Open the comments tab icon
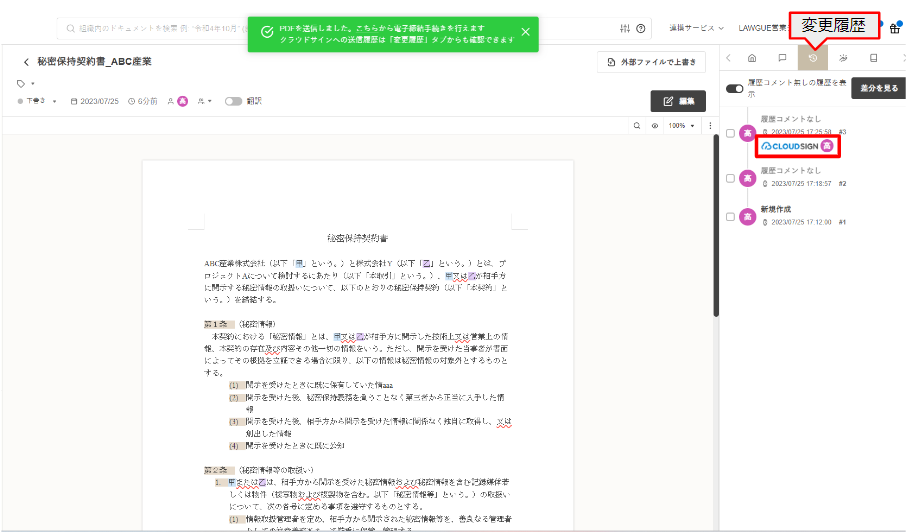The width and height of the screenshot is (910, 532). 782,59
